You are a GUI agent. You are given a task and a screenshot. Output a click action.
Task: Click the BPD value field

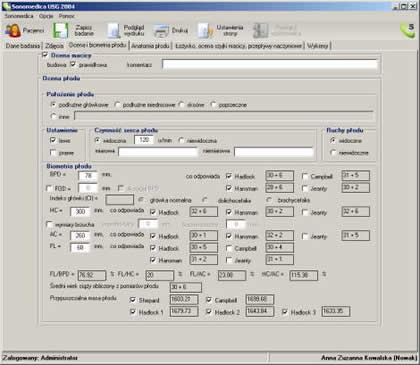click(x=88, y=176)
